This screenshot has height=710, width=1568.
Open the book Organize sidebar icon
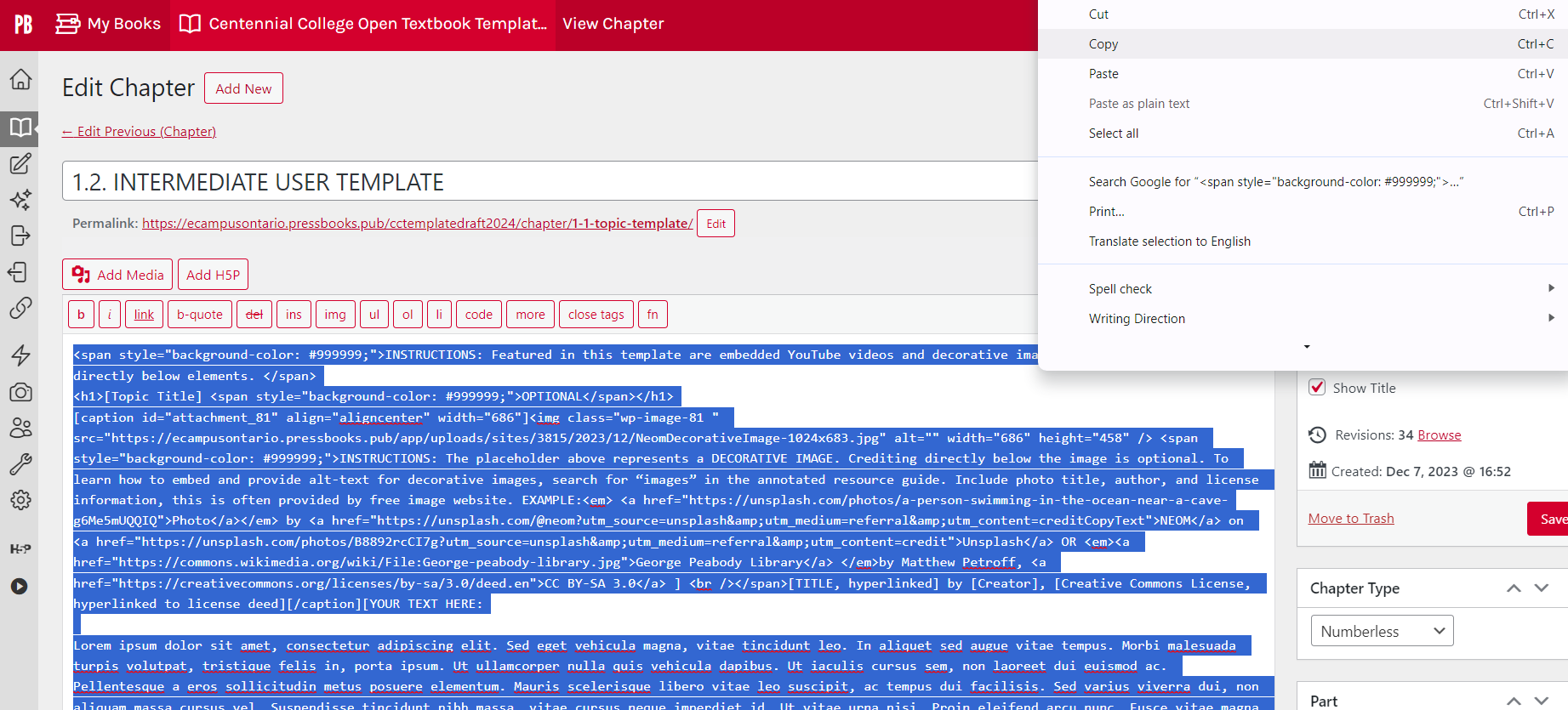(x=20, y=128)
